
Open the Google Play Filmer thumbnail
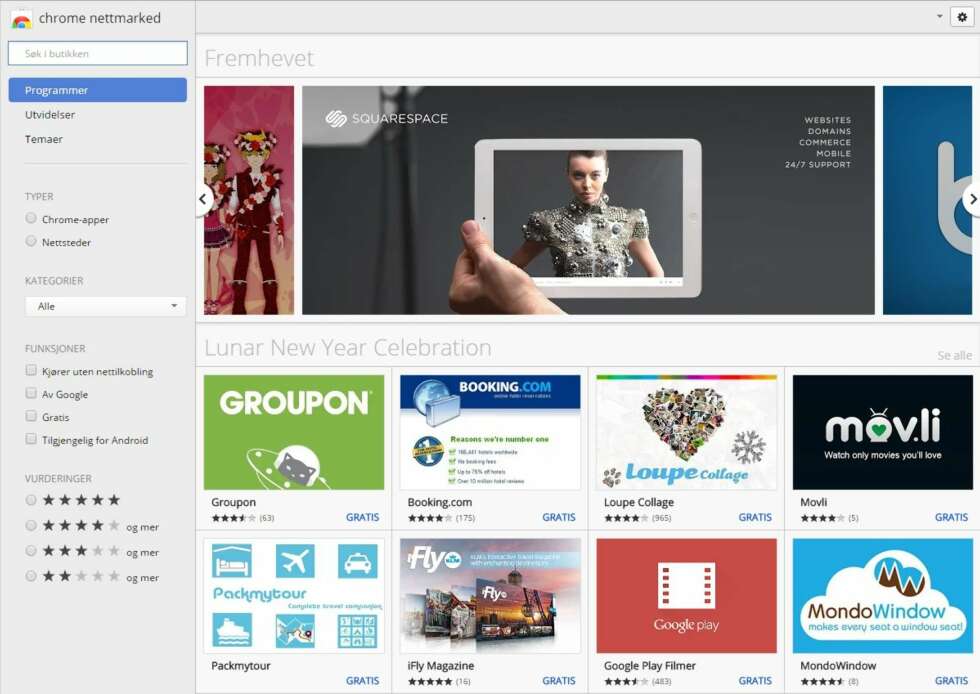click(686, 596)
